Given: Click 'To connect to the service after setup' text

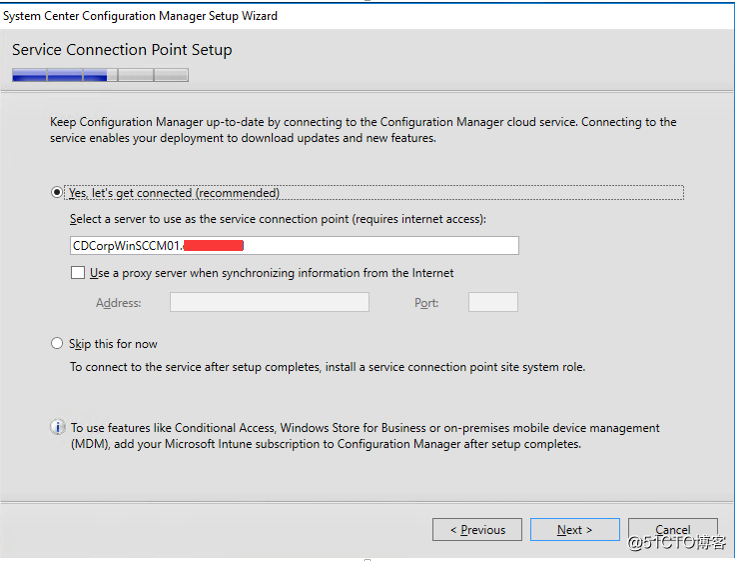Looking at the screenshot, I should pos(328,367).
